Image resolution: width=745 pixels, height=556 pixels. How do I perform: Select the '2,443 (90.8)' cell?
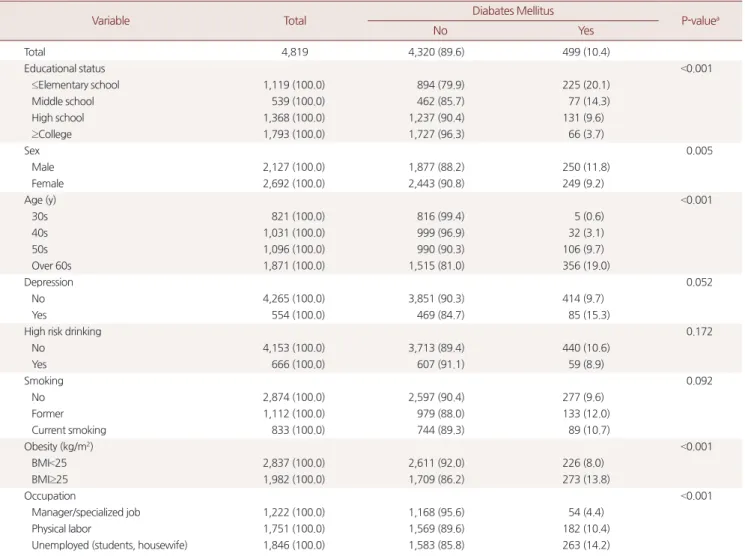tap(436, 183)
